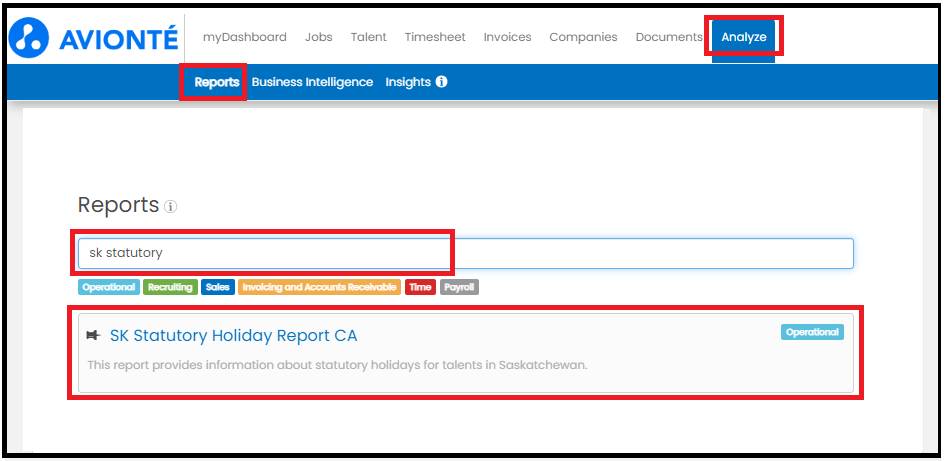Click the Operational badge on report card
This screenshot has width=946, height=461.
click(812, 332)
